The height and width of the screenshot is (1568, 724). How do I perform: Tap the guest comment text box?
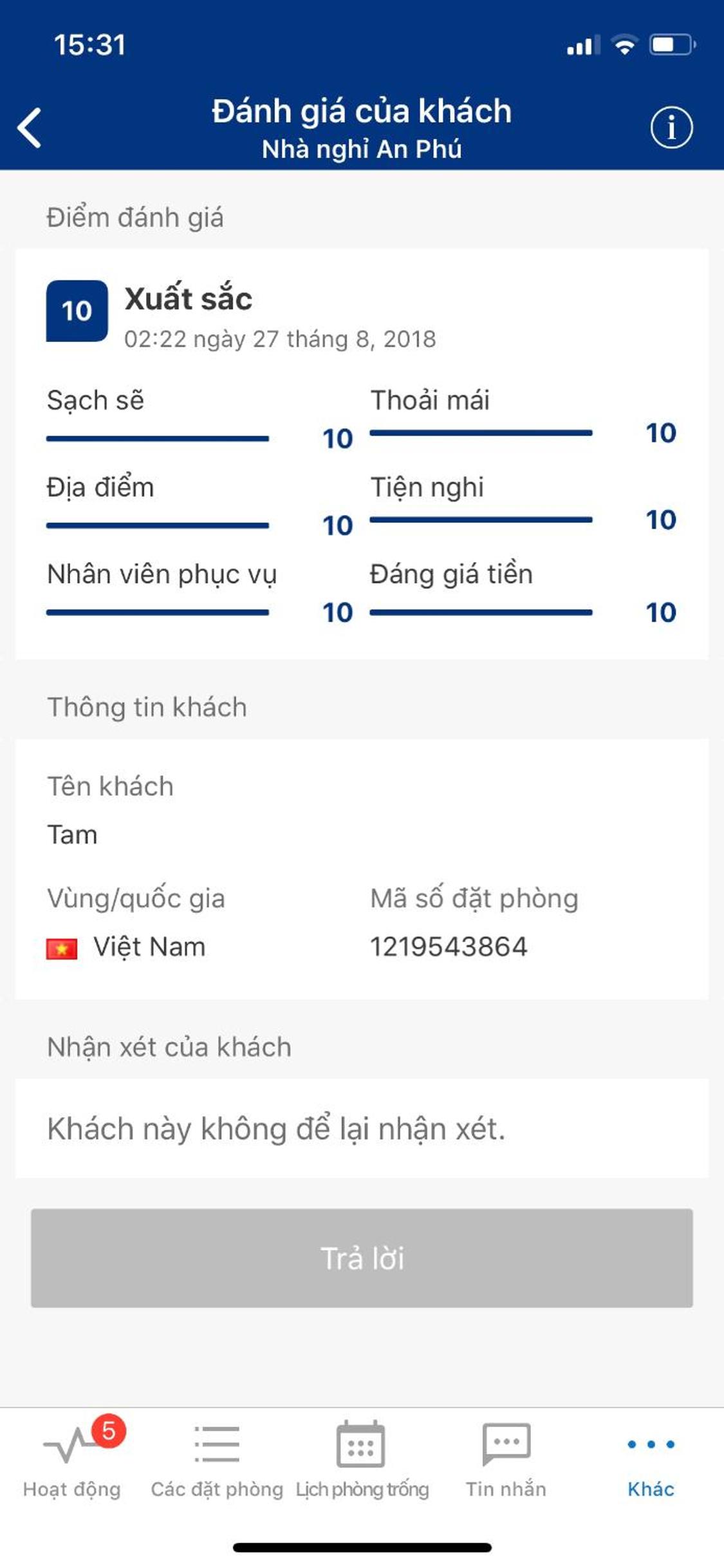click(362, 1129)
